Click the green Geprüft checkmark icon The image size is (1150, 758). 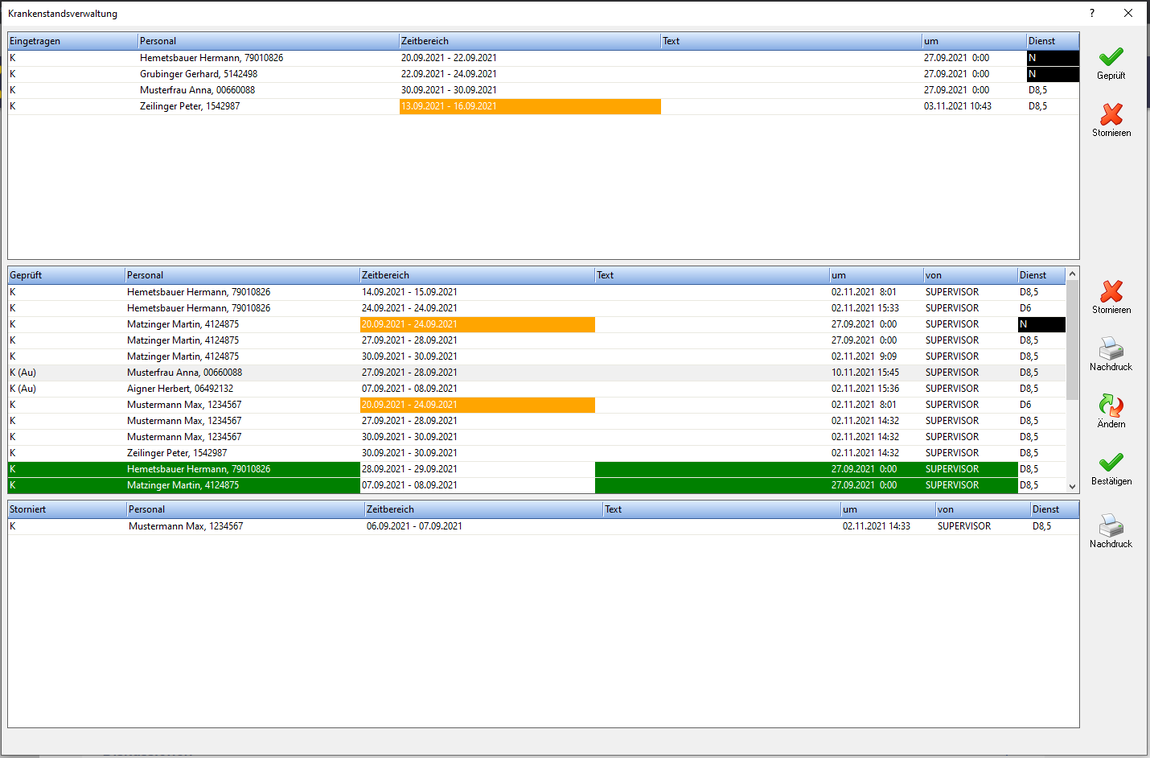(1110, 57)
